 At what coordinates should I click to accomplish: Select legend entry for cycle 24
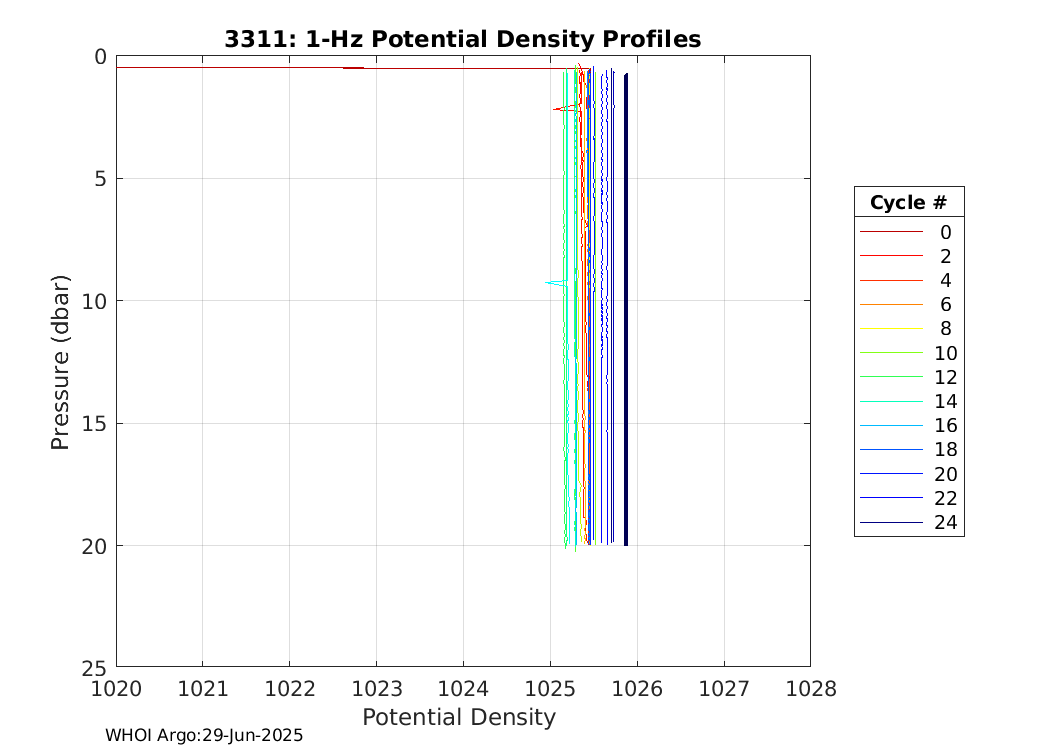click(x=909, y=522)
